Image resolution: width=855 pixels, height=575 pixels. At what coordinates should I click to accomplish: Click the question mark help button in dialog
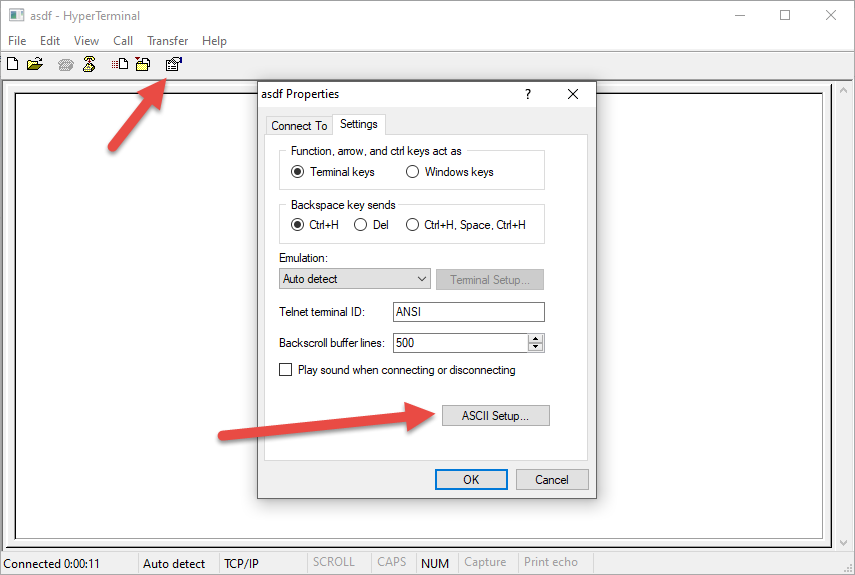coord(527,94)
